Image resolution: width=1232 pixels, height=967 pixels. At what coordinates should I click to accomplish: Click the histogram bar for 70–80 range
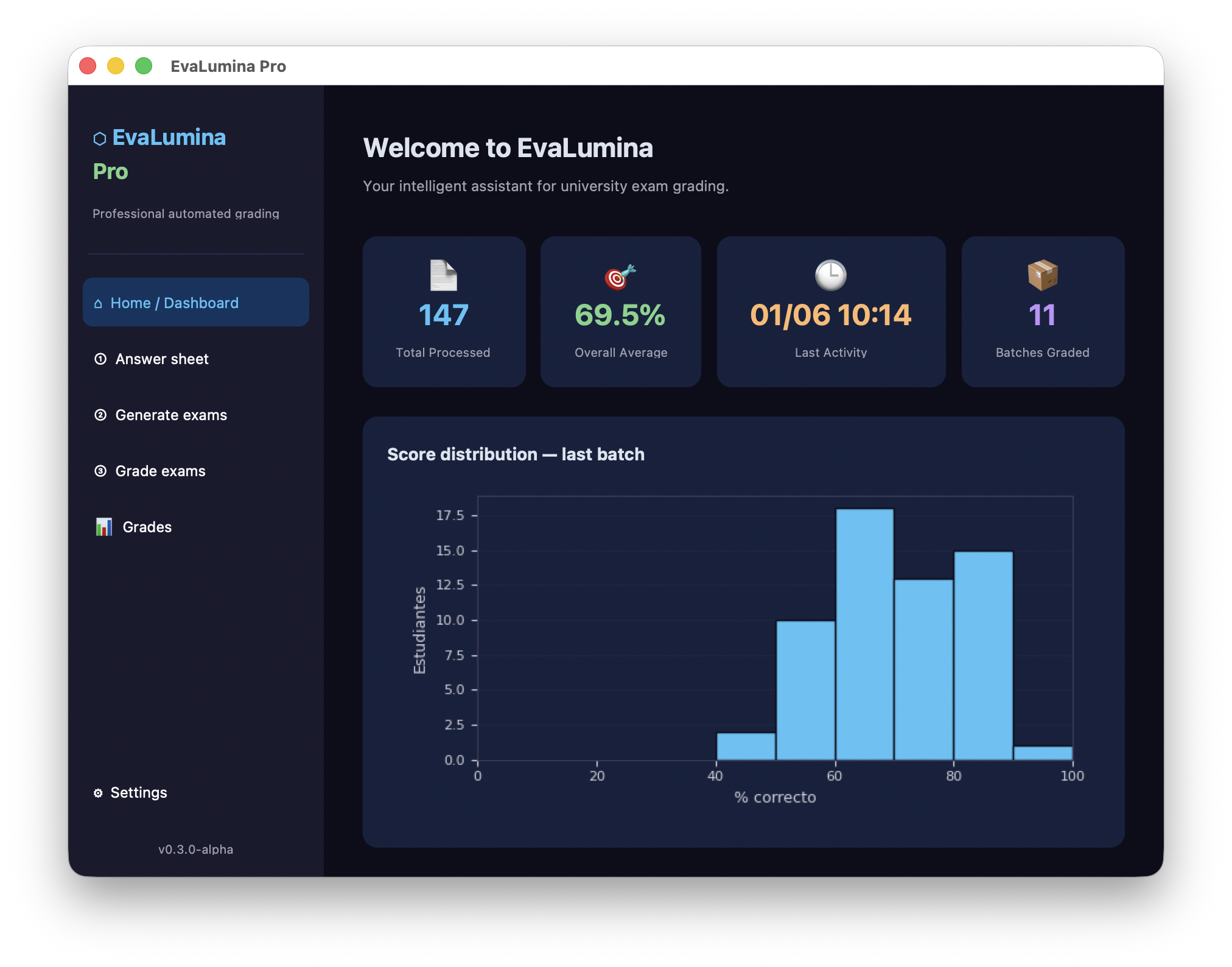click(x=924, y=670)
